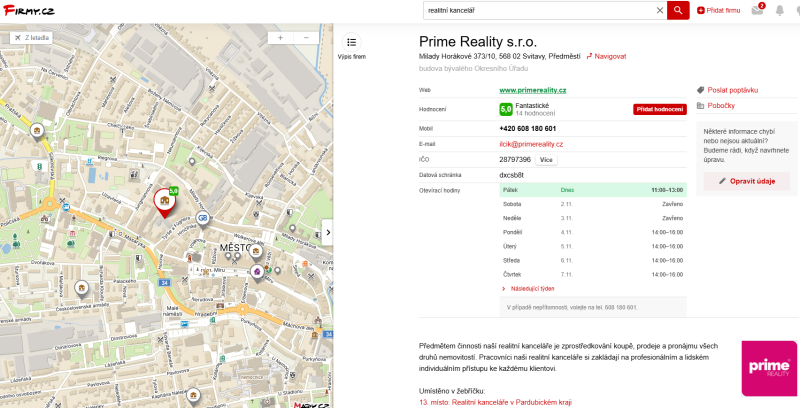The width and height of the screenshot is (800, 408).
Task: Zoom in the map with the plus button
Action: tap(280, 38)
